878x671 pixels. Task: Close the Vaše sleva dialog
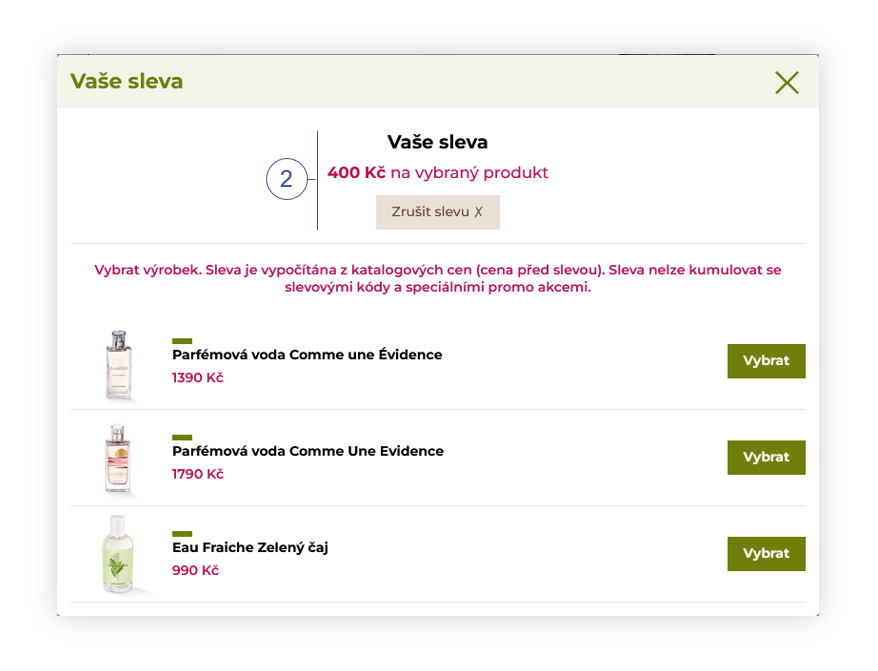[787, 83]
